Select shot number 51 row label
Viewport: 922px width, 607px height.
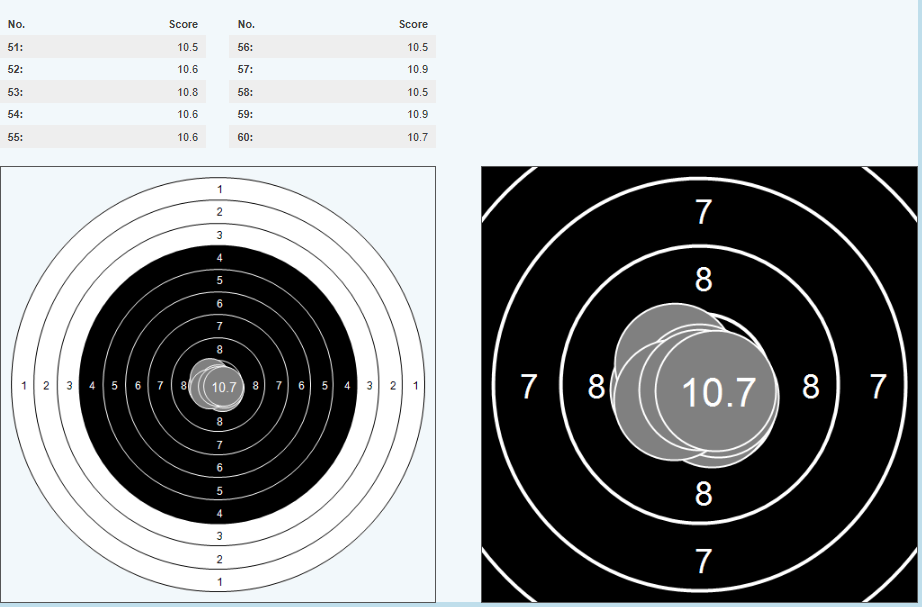point(15,47)
